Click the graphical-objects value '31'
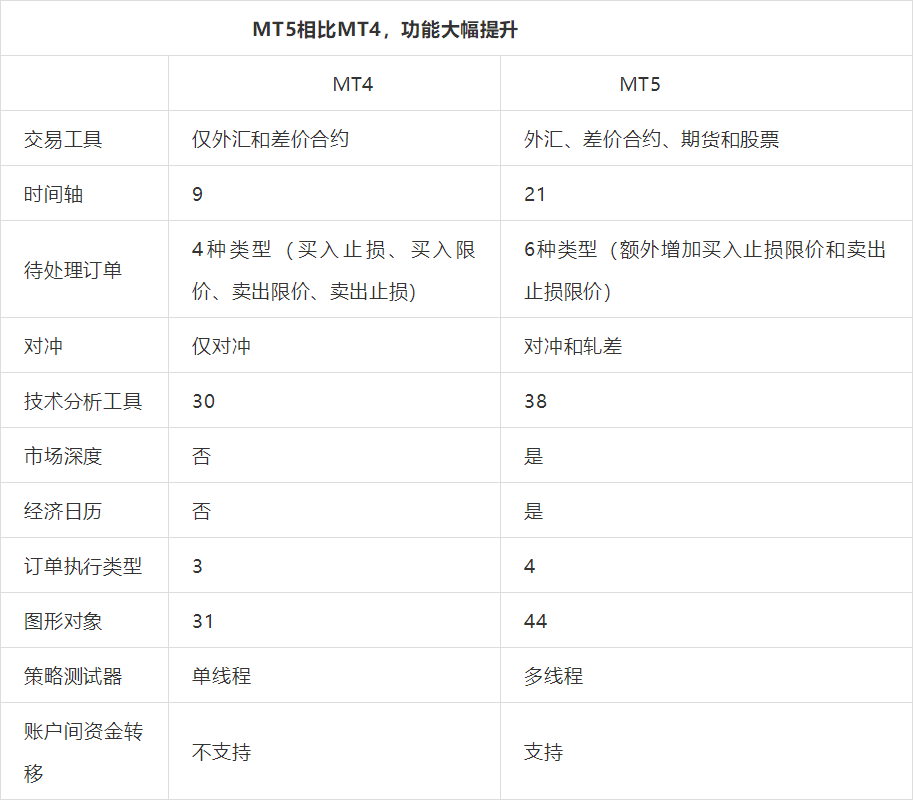This screenshot has width=913, height=800. 203,621
